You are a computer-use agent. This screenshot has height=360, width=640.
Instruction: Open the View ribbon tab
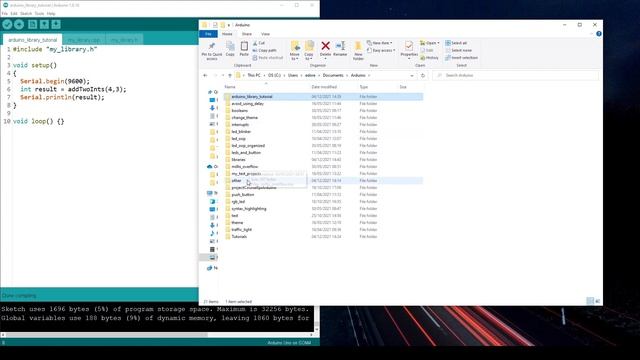(x=265, y=34)
